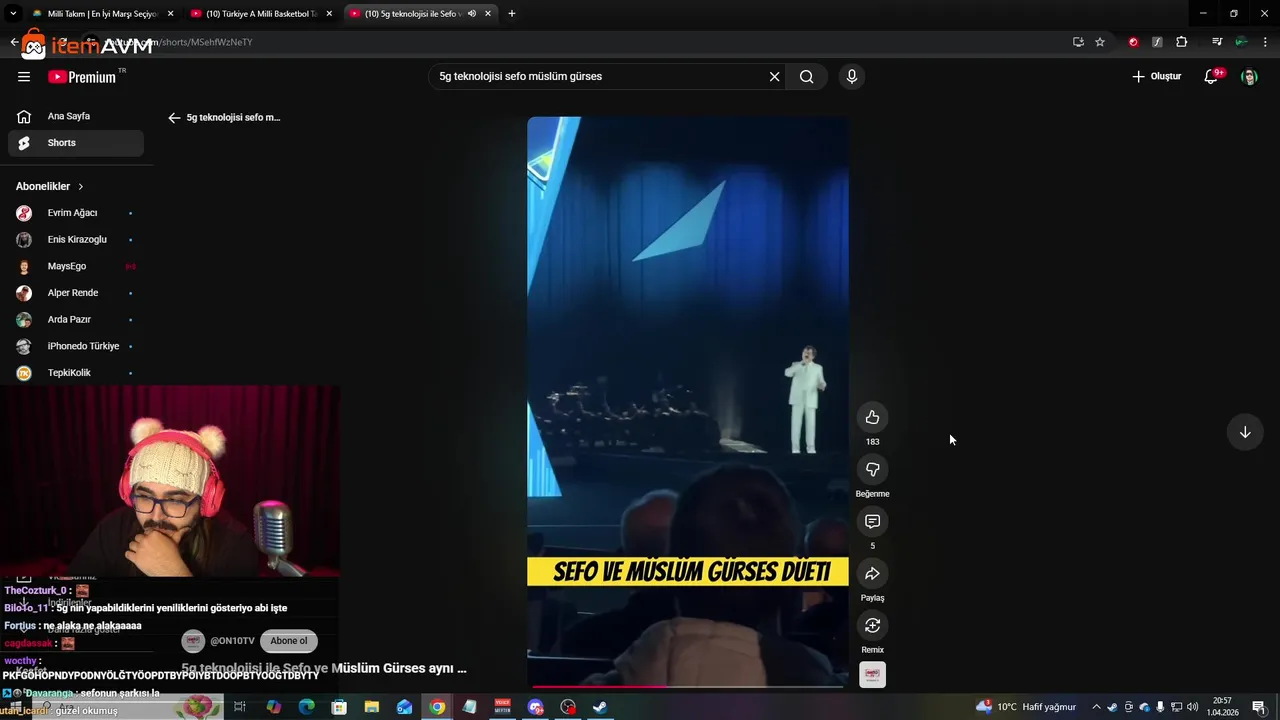Open iPhonedo Türkiye channel subscription
1280x720 pixels.
click(x=76, y=346)
